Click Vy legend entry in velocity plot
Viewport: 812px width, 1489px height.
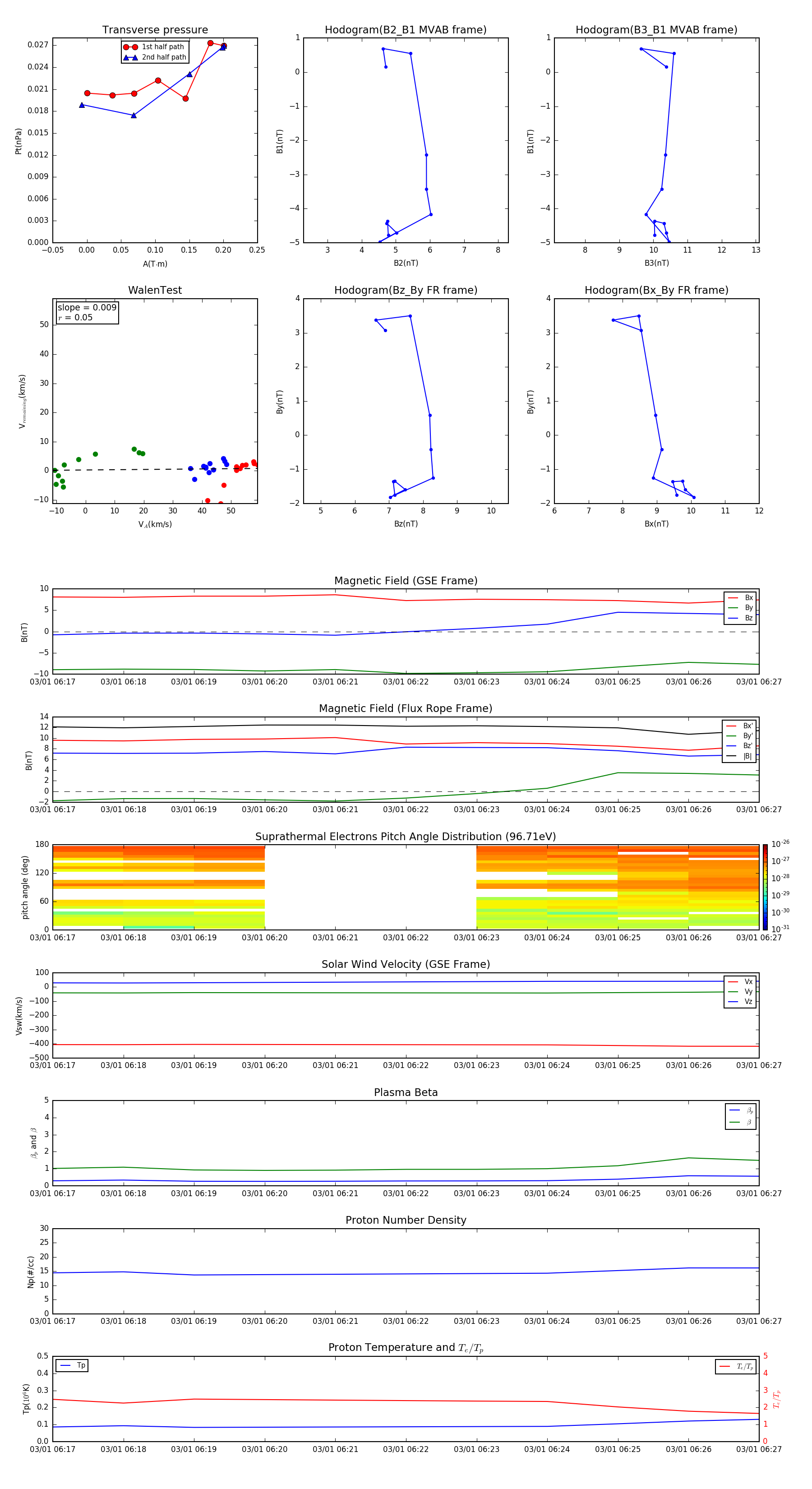(x=740, y=991)
